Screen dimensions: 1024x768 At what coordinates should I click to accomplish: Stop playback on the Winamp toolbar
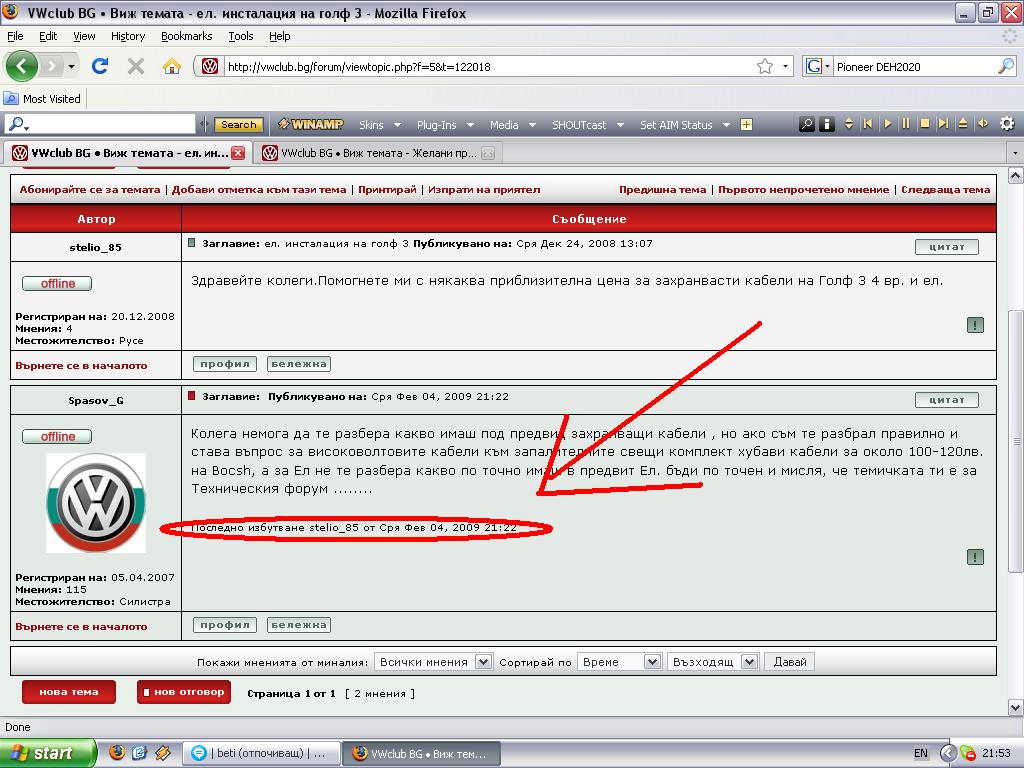tap(925, 124)
